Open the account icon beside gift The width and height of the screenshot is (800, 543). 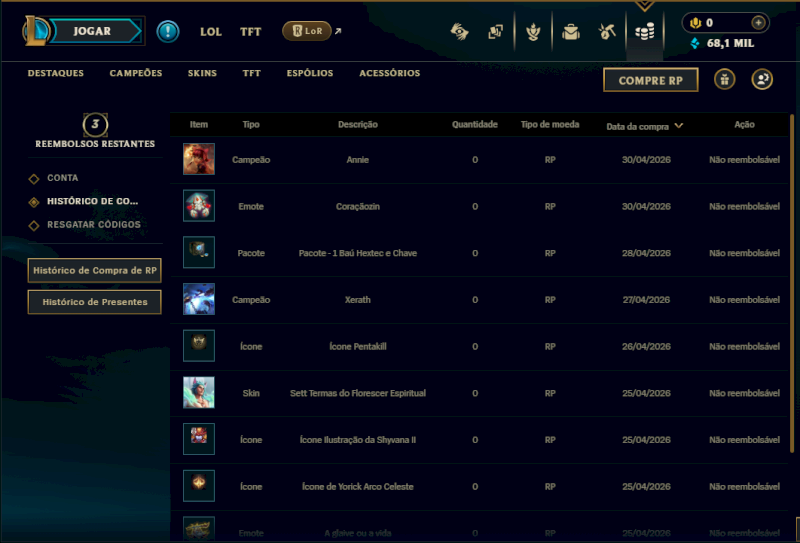tap(762, 80)
